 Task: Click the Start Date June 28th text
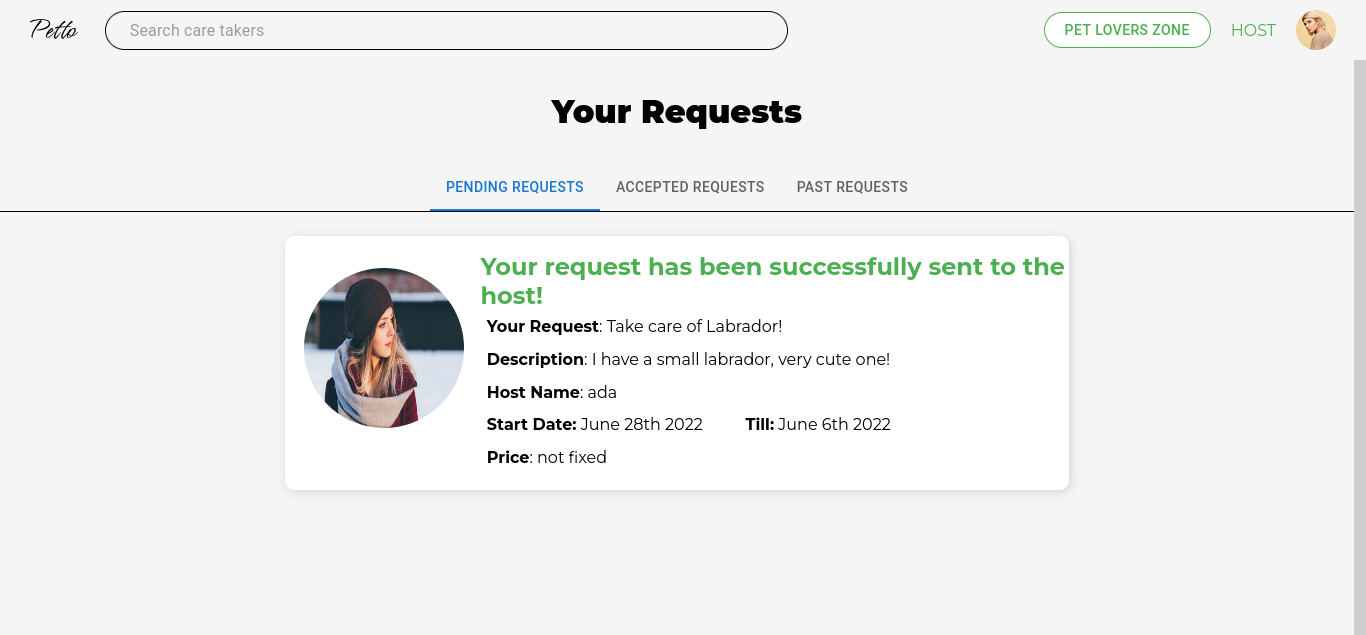coord(595,424)
